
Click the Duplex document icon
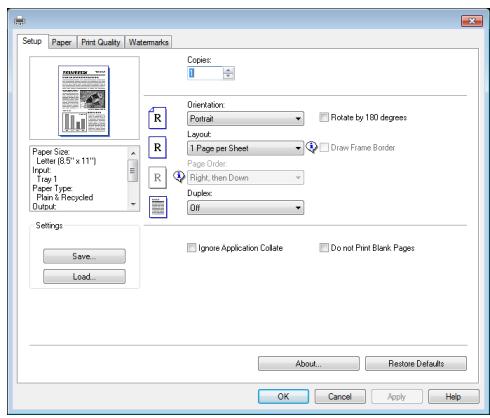coord(158,207)
